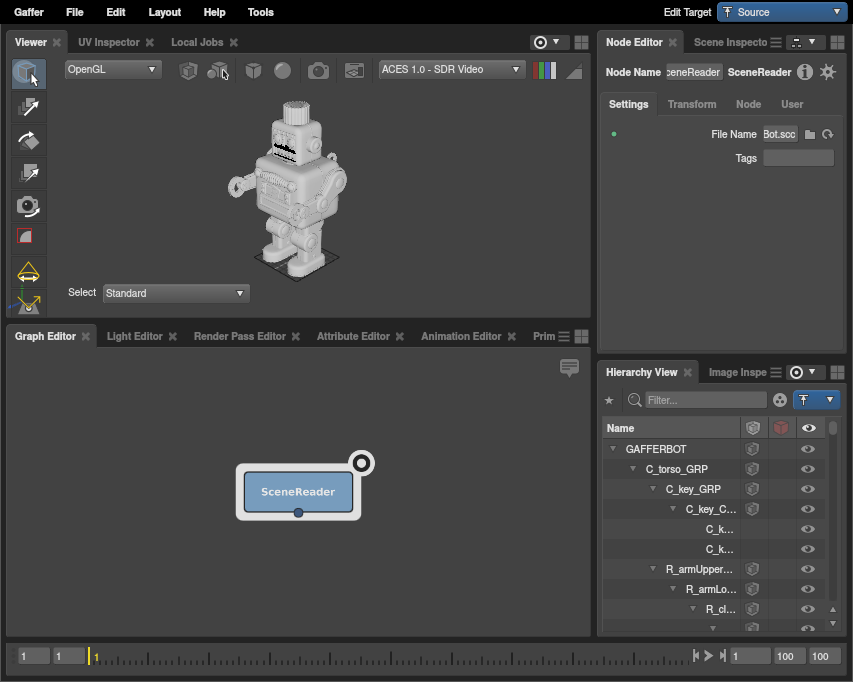
Task: Open the OpenGL renderer dropdown
Action: (x=112, y=70)
